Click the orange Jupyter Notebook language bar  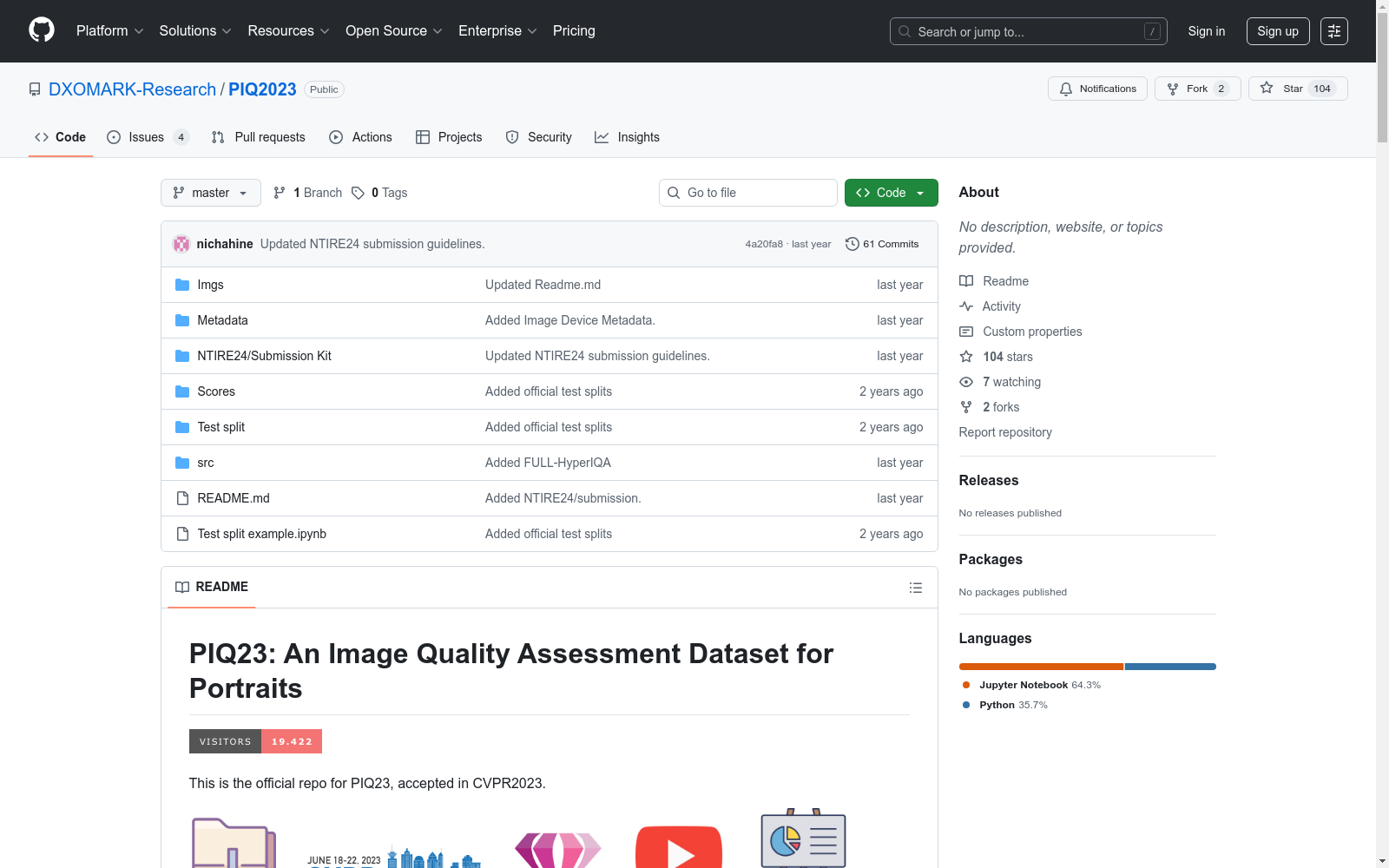tap(1040, 667)
